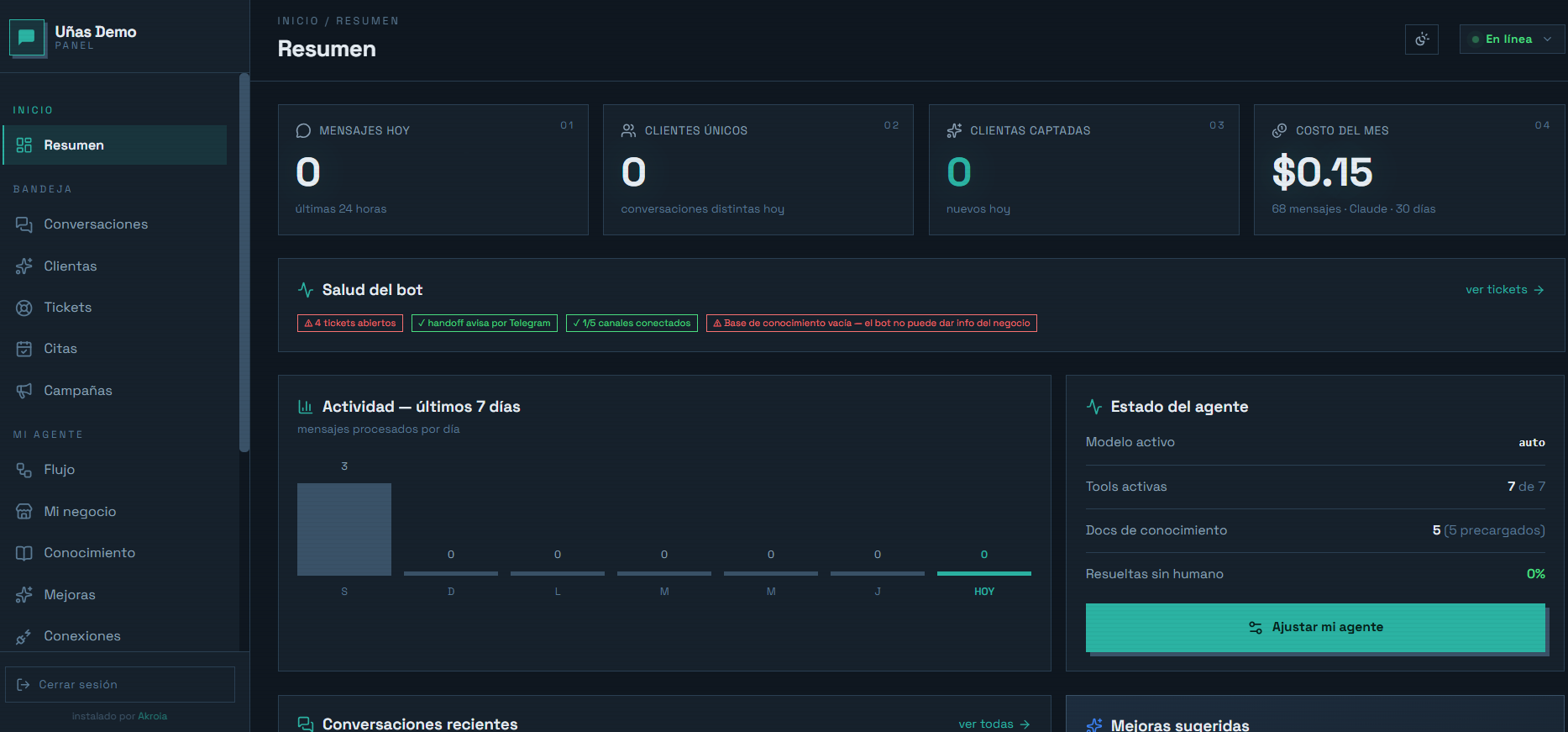The image size is (1568, 732).
Task: Click the Resueltas sin humano 0% value
Action: pyautogui.click(x=1536, y=574)
